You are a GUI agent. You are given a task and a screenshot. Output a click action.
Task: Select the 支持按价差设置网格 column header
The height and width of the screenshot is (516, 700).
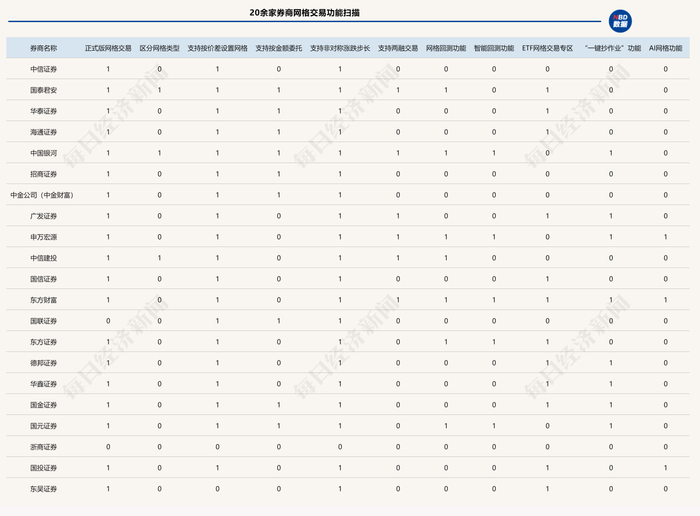[217, 48]
